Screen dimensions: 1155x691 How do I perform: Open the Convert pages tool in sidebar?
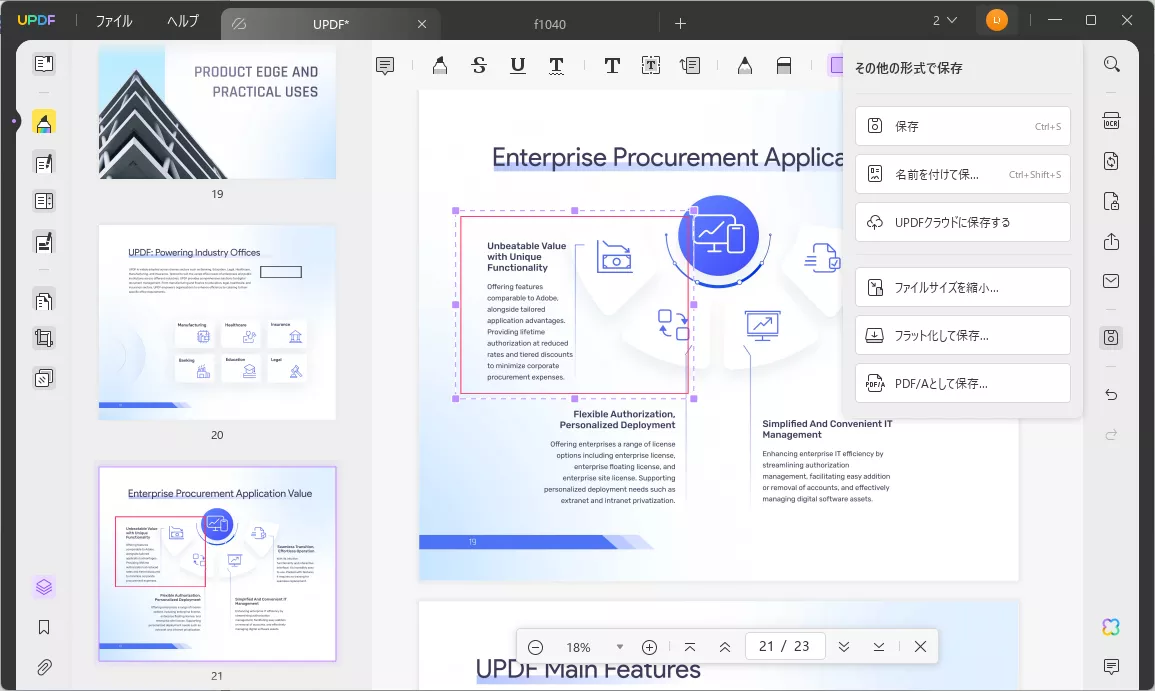(x=43, y=301)
